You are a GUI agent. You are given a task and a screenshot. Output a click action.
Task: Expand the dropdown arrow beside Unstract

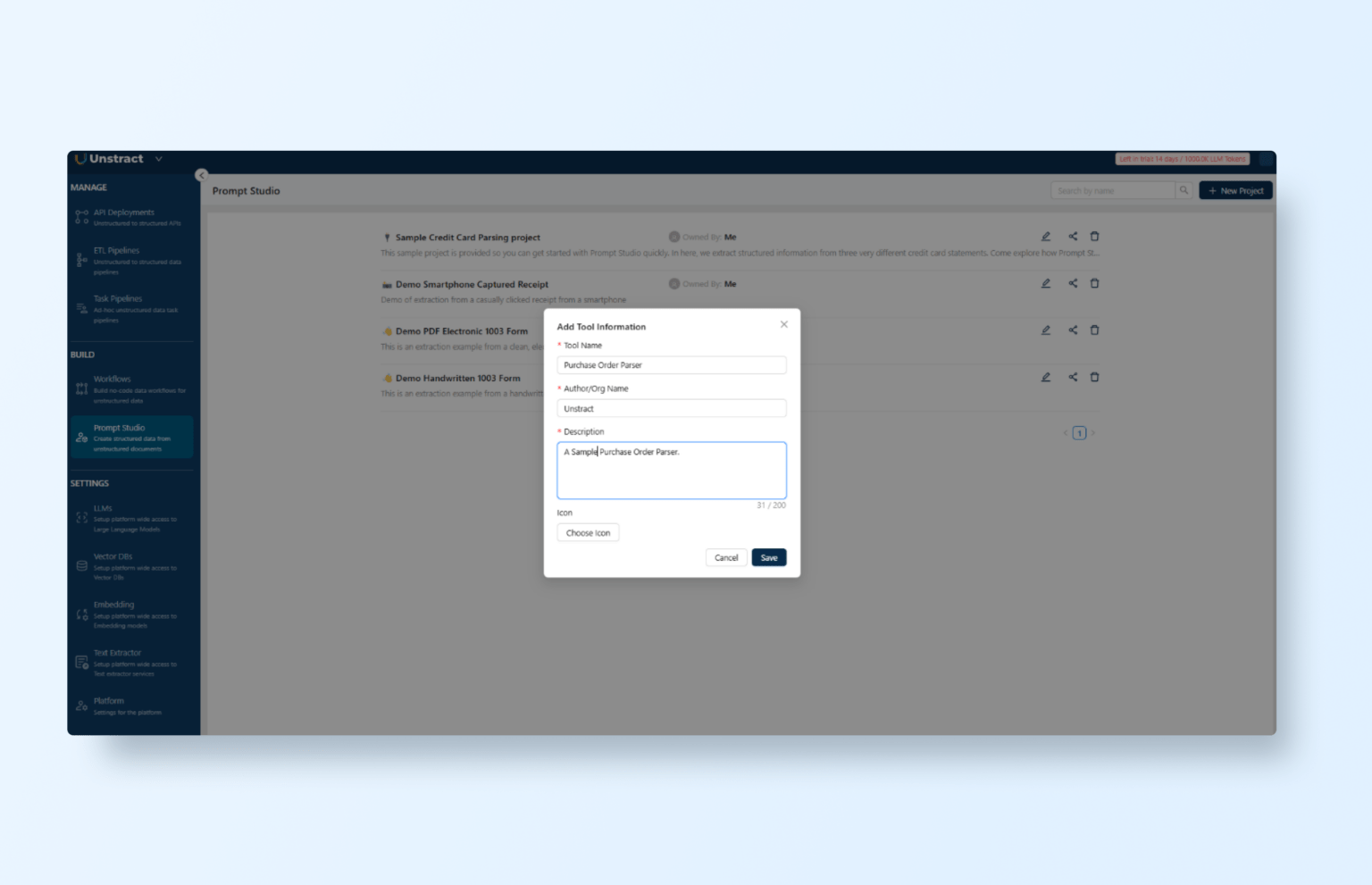[159, 159]
